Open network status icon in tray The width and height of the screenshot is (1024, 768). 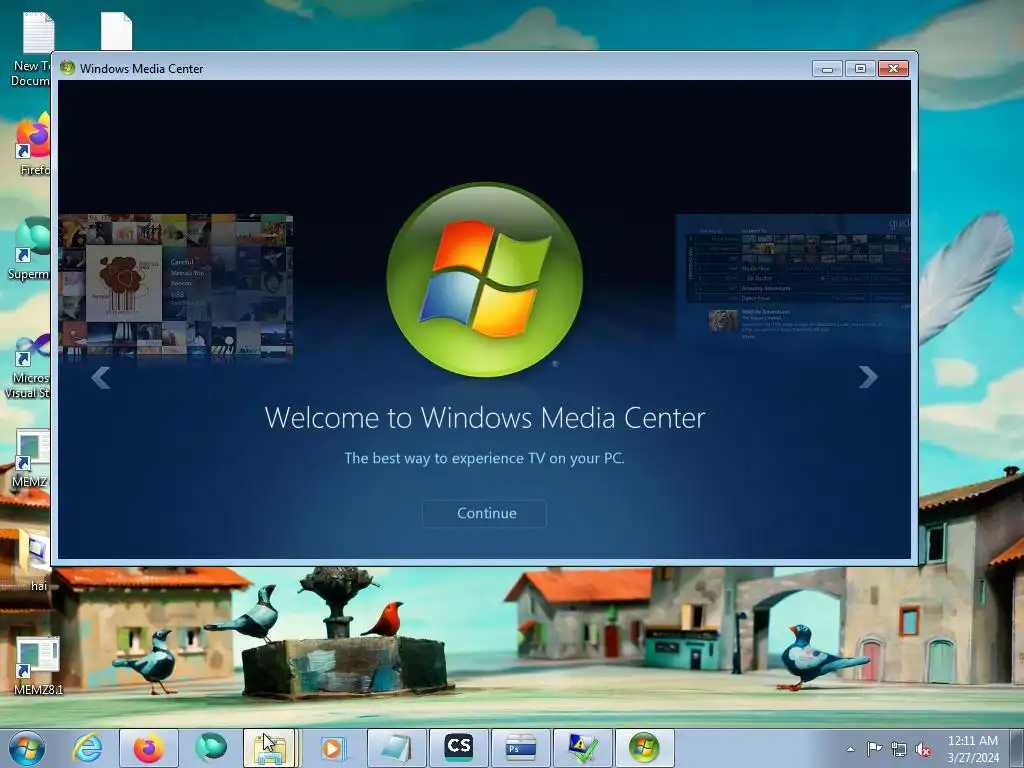tap(899, 749)
